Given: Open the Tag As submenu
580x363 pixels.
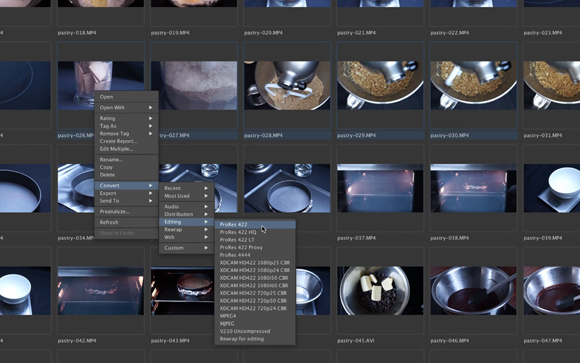Looking at the screenshot, I should click(x=126, y=126).
